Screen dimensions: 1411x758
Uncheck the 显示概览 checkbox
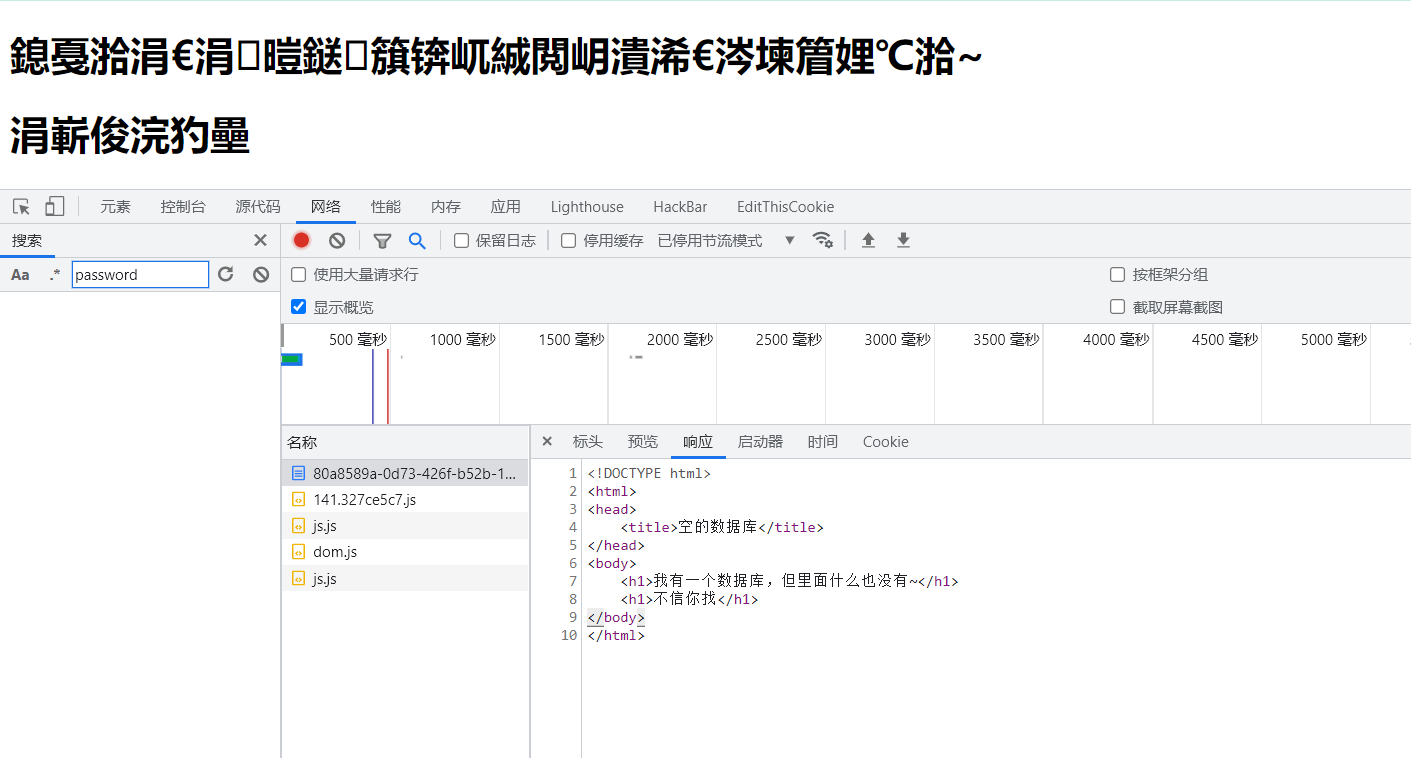pos(298,307)
